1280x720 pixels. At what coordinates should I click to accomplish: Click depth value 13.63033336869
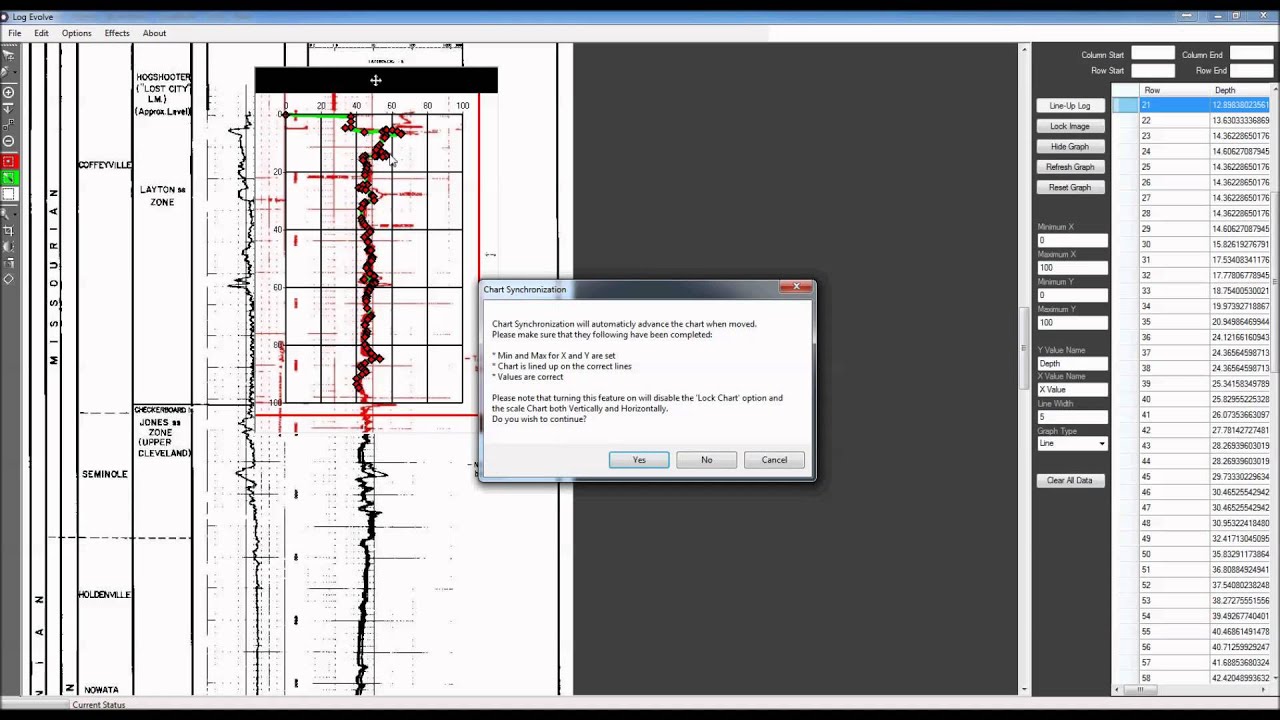point(1240,120)
